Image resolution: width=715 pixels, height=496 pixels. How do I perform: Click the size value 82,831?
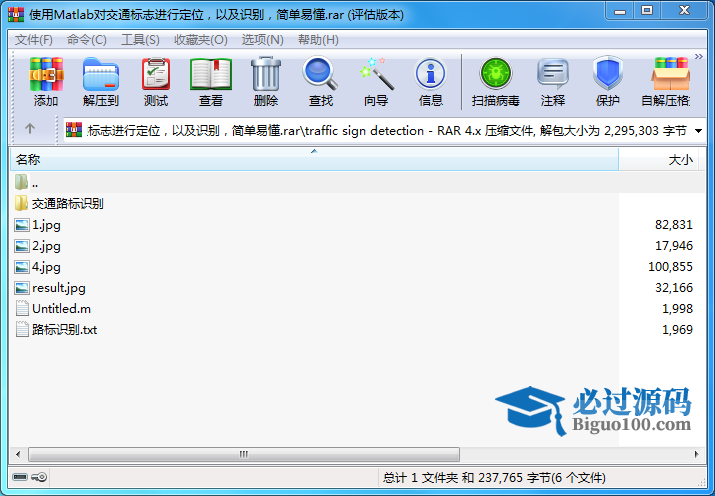click(x=674, y=225)
